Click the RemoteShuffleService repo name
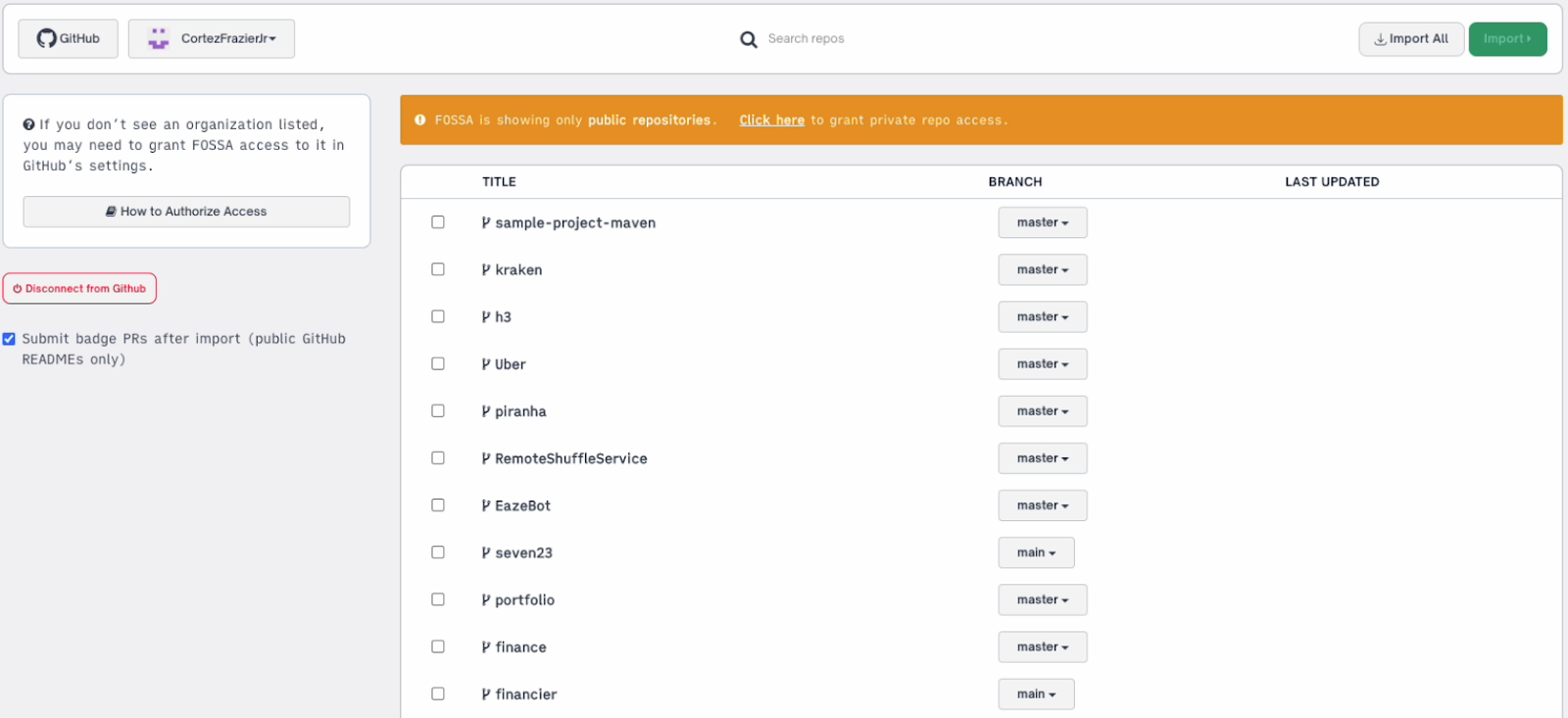The height and width of the screenshot is (718, 1568). click(571, 458)
